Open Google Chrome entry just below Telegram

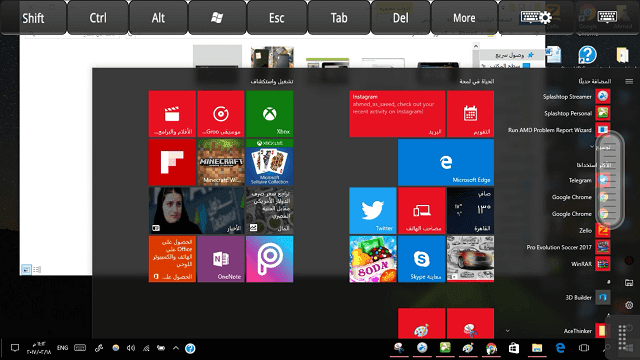[x=580, y=197]
